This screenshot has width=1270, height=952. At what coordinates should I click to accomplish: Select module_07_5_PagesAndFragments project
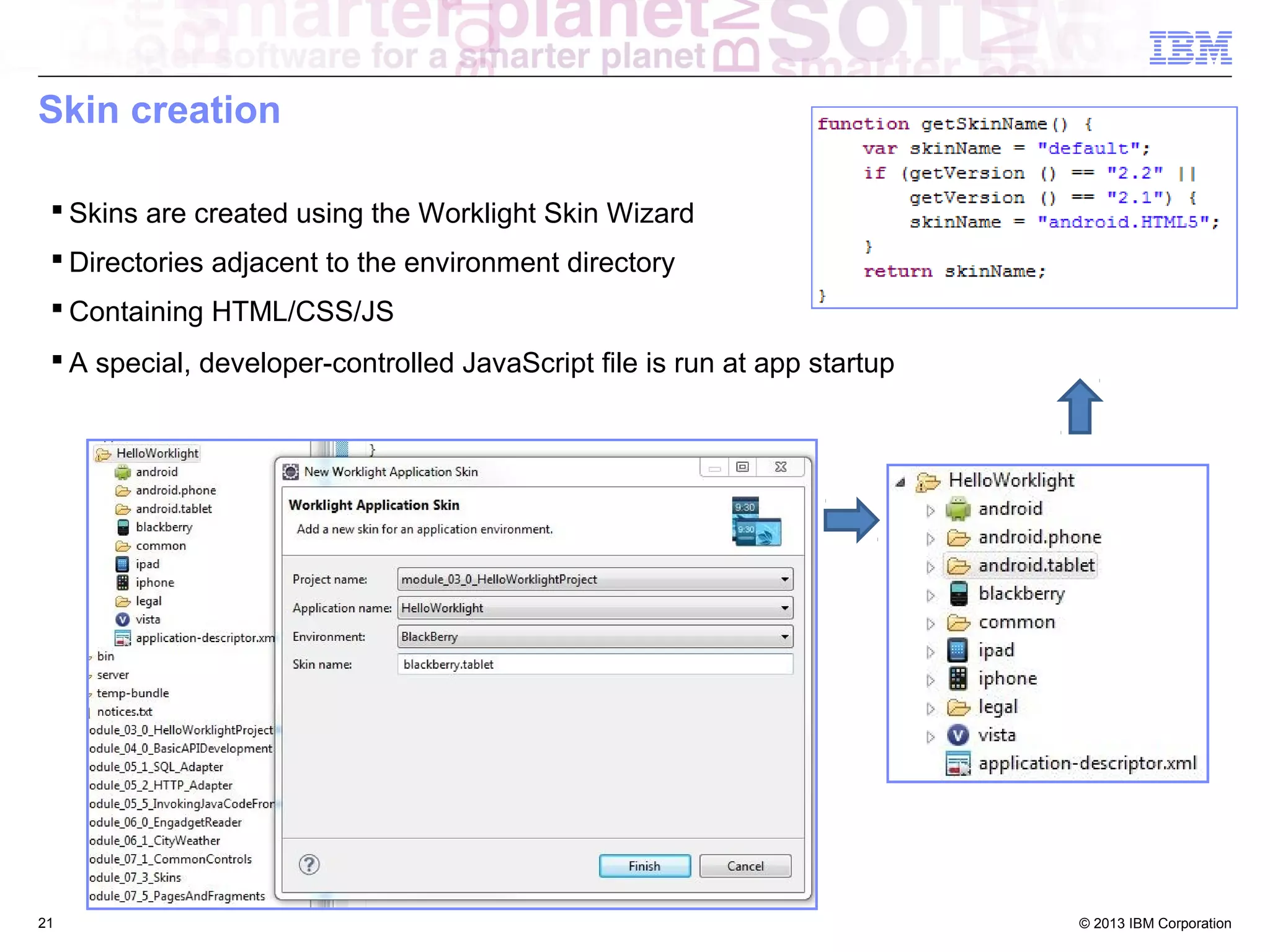point(177,896)
